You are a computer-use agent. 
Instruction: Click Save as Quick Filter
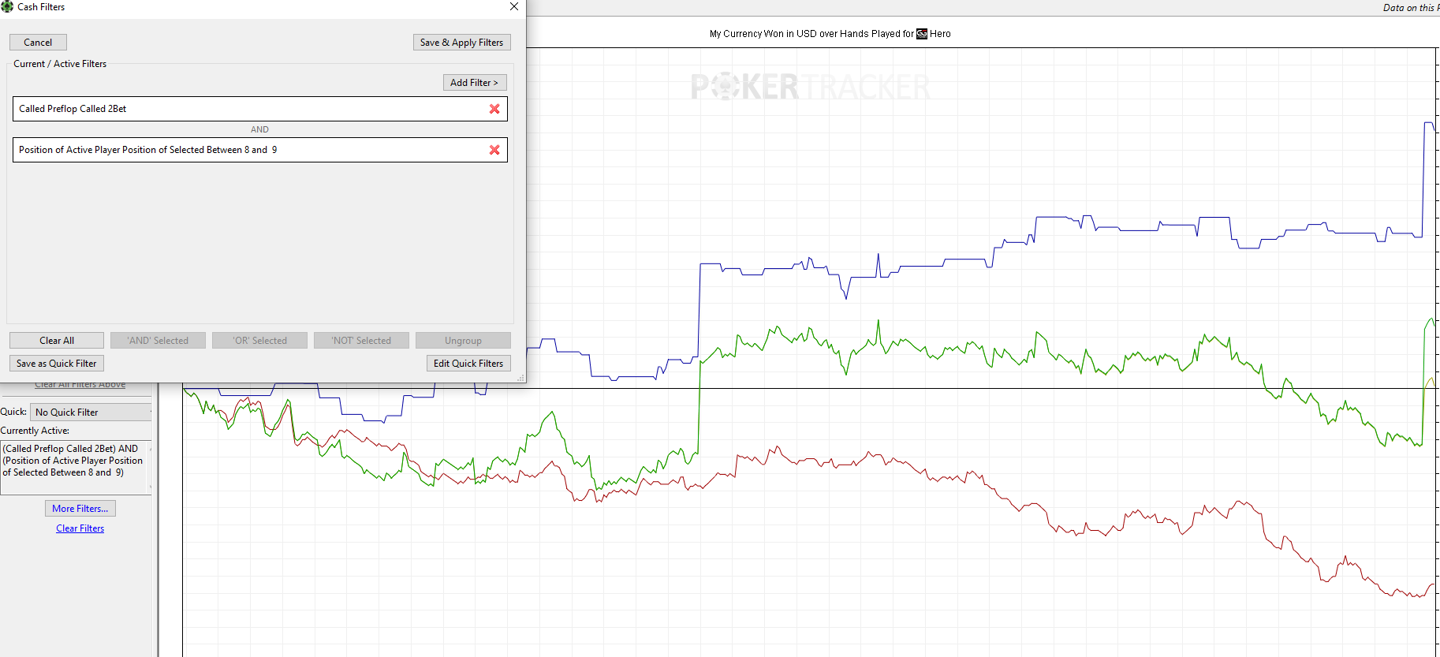[x=57, y=364]
